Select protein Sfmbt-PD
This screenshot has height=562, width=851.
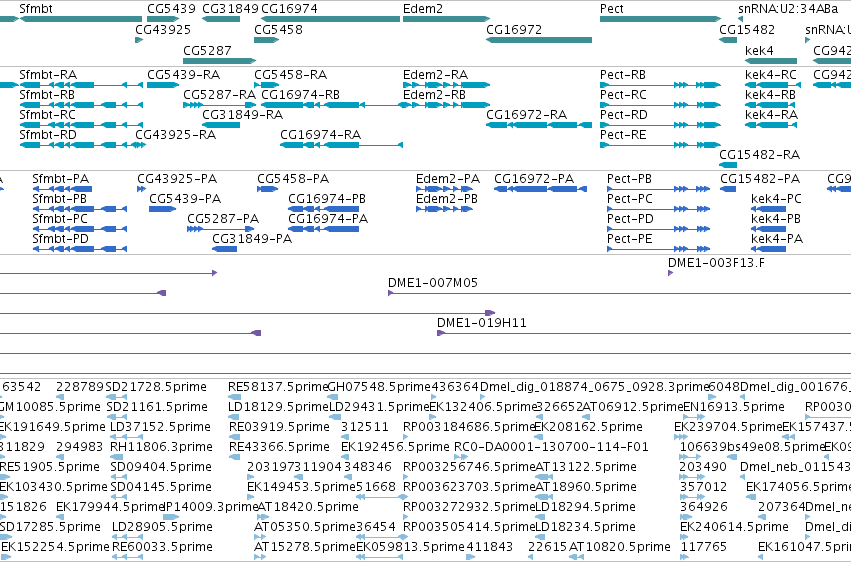pyautogui.click(x=80, y=249)
